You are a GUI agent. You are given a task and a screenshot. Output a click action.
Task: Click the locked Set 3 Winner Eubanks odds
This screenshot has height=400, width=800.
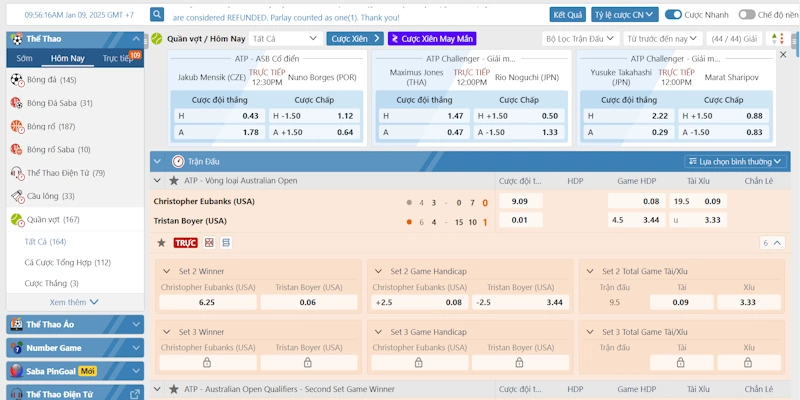point(208,362)
